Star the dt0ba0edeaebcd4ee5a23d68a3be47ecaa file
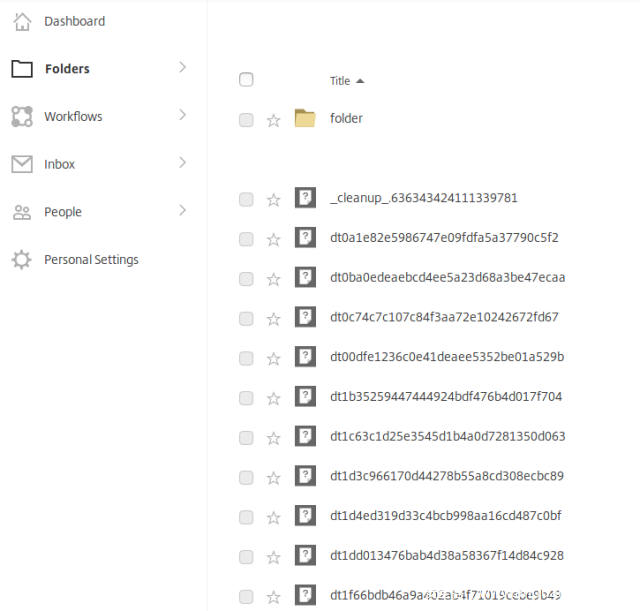Image resolution: width=640 pixels, height=611 pixels. (x=273, y=280)
